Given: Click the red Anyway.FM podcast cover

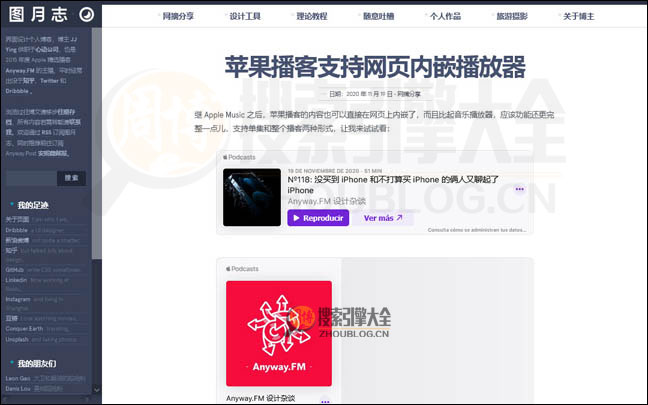Looking at the screenshot, I should coord(279,334).
